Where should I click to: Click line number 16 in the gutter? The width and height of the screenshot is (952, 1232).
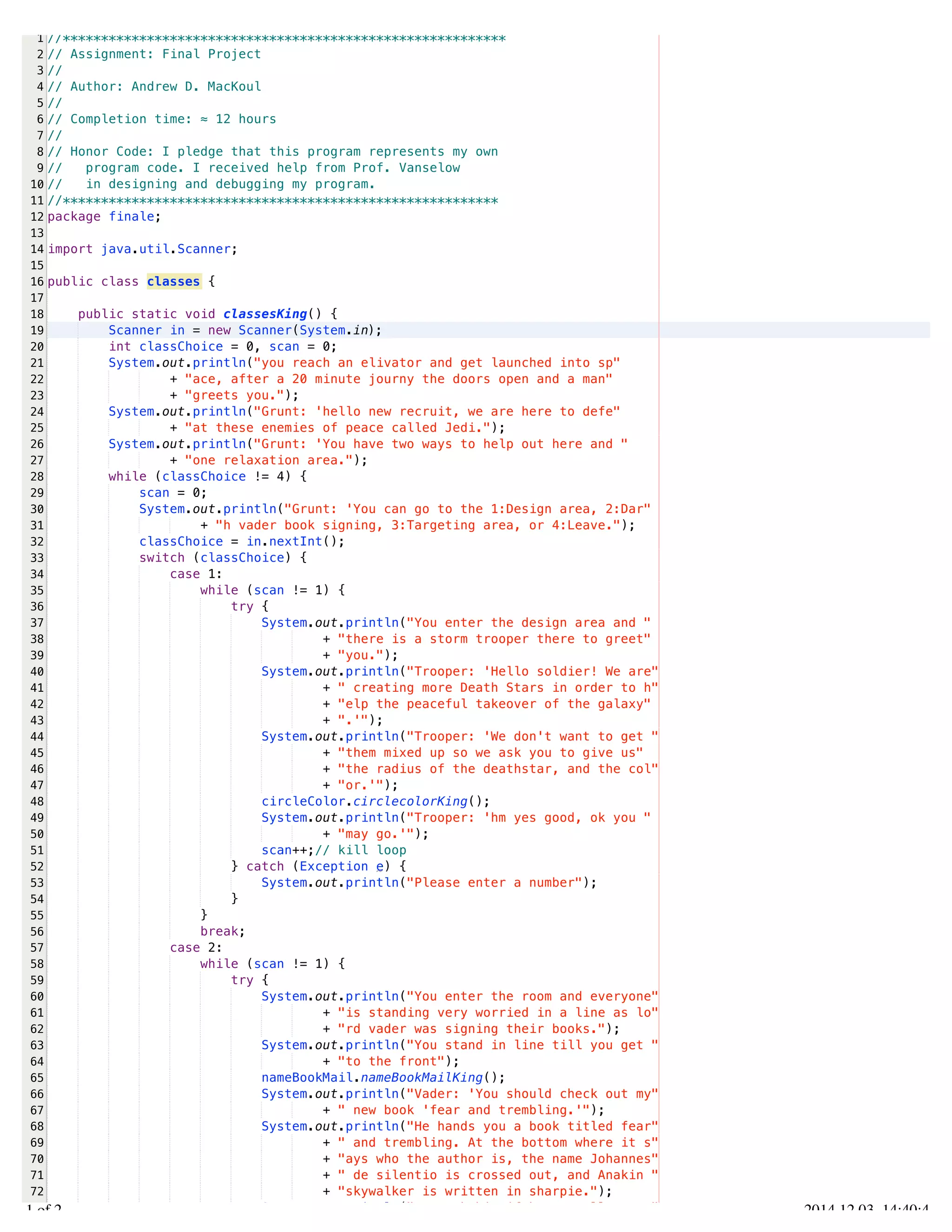[x=37, y=282]
